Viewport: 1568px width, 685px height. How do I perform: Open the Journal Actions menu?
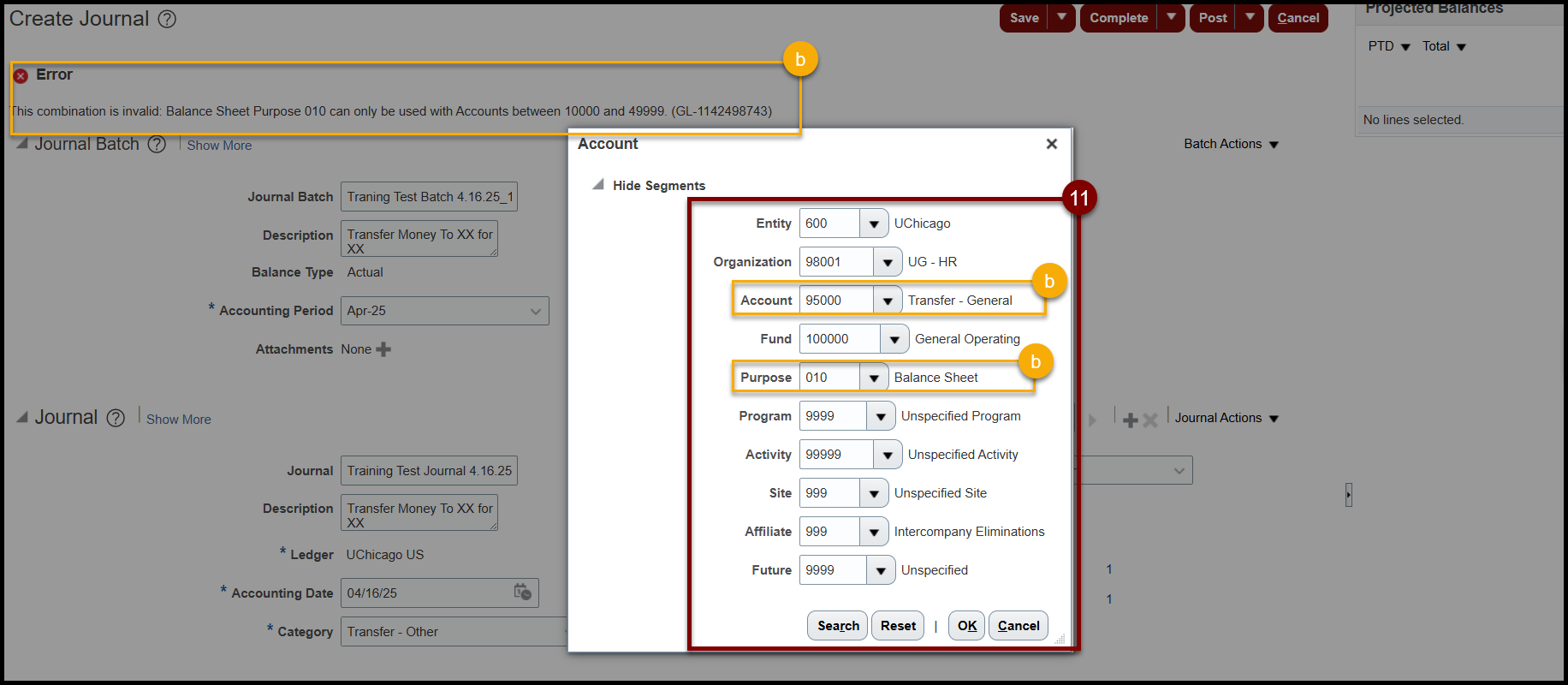click(1226, 418)
